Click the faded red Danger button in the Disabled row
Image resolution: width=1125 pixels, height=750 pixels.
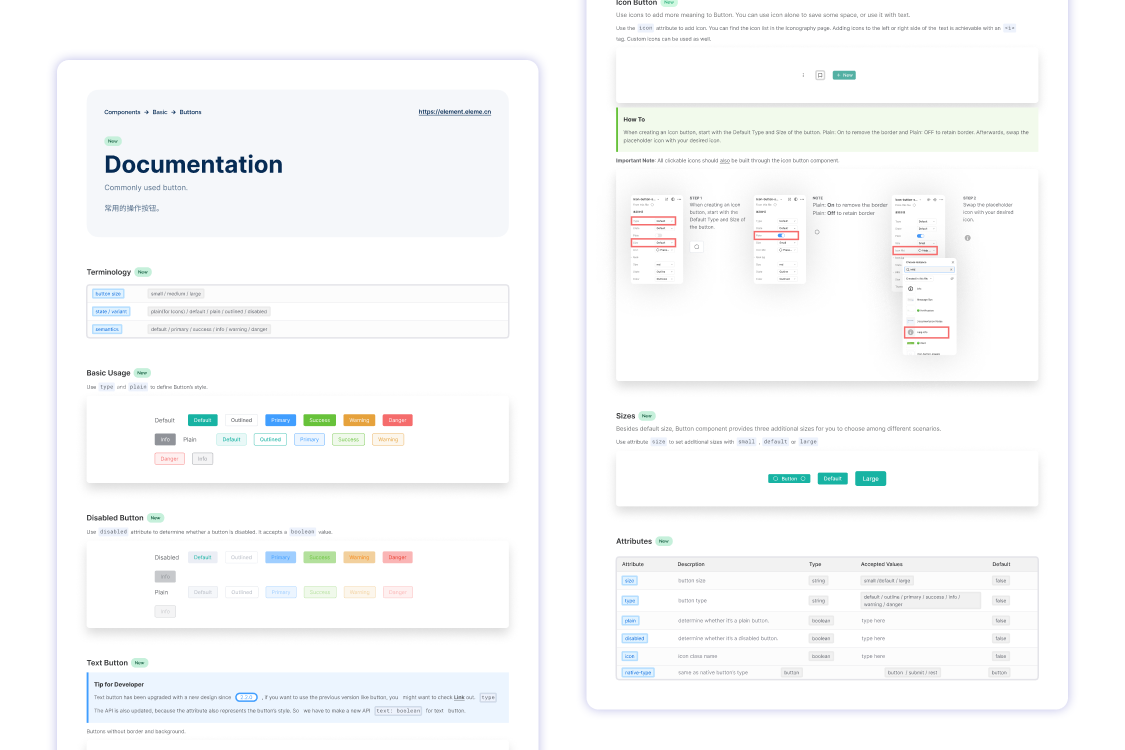(397, 557)
